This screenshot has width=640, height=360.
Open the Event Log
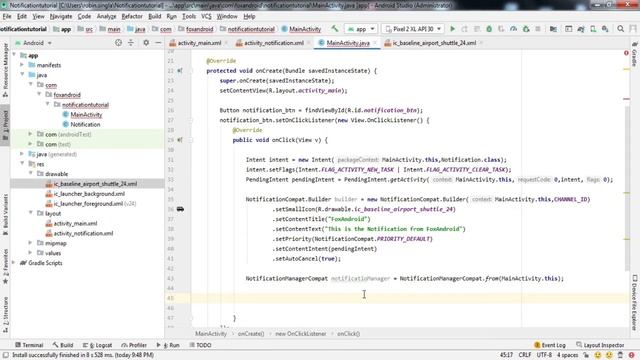[x=550, y=345]
